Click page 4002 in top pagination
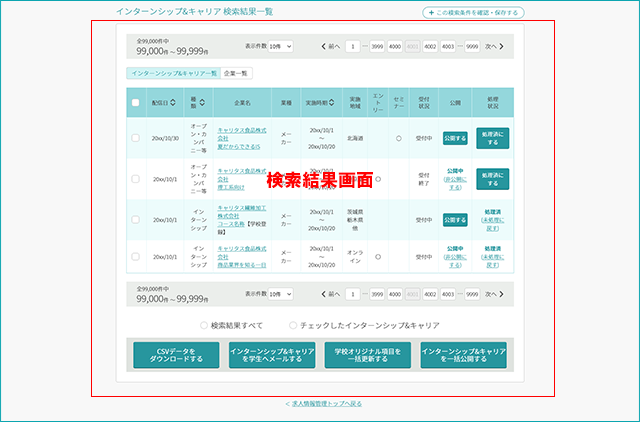640x422 pixels. [430, 47]
